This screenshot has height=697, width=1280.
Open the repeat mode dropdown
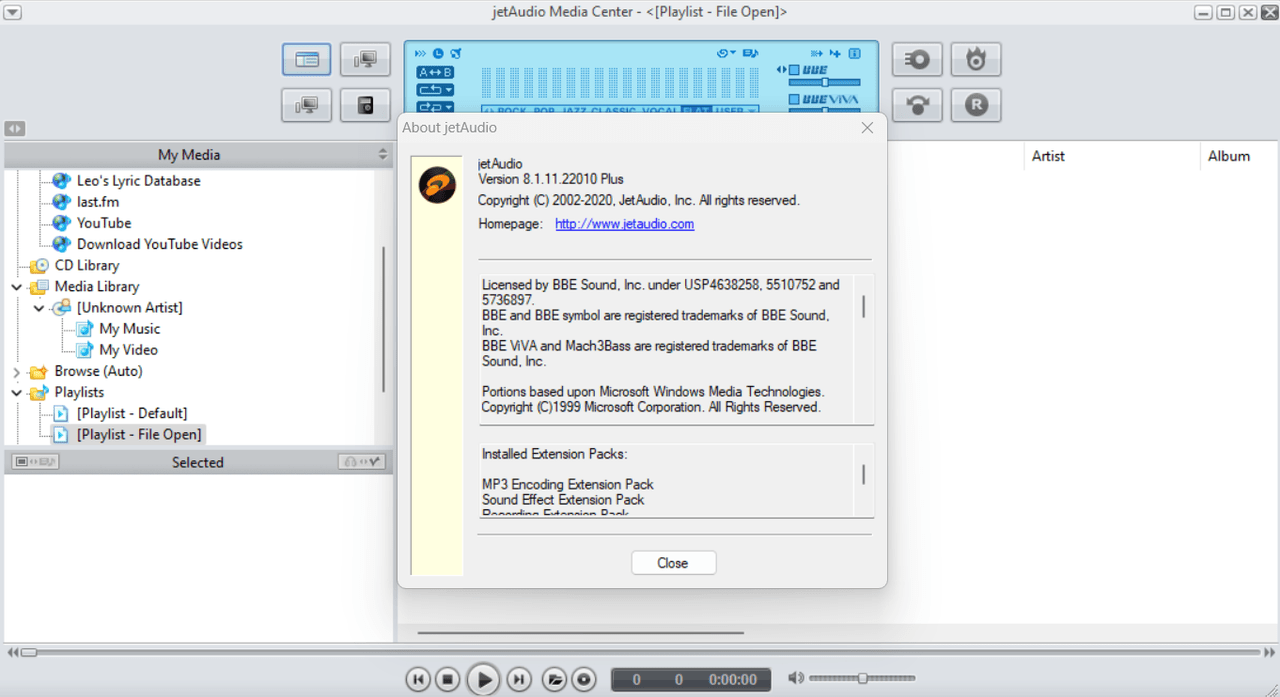point(435,90)
